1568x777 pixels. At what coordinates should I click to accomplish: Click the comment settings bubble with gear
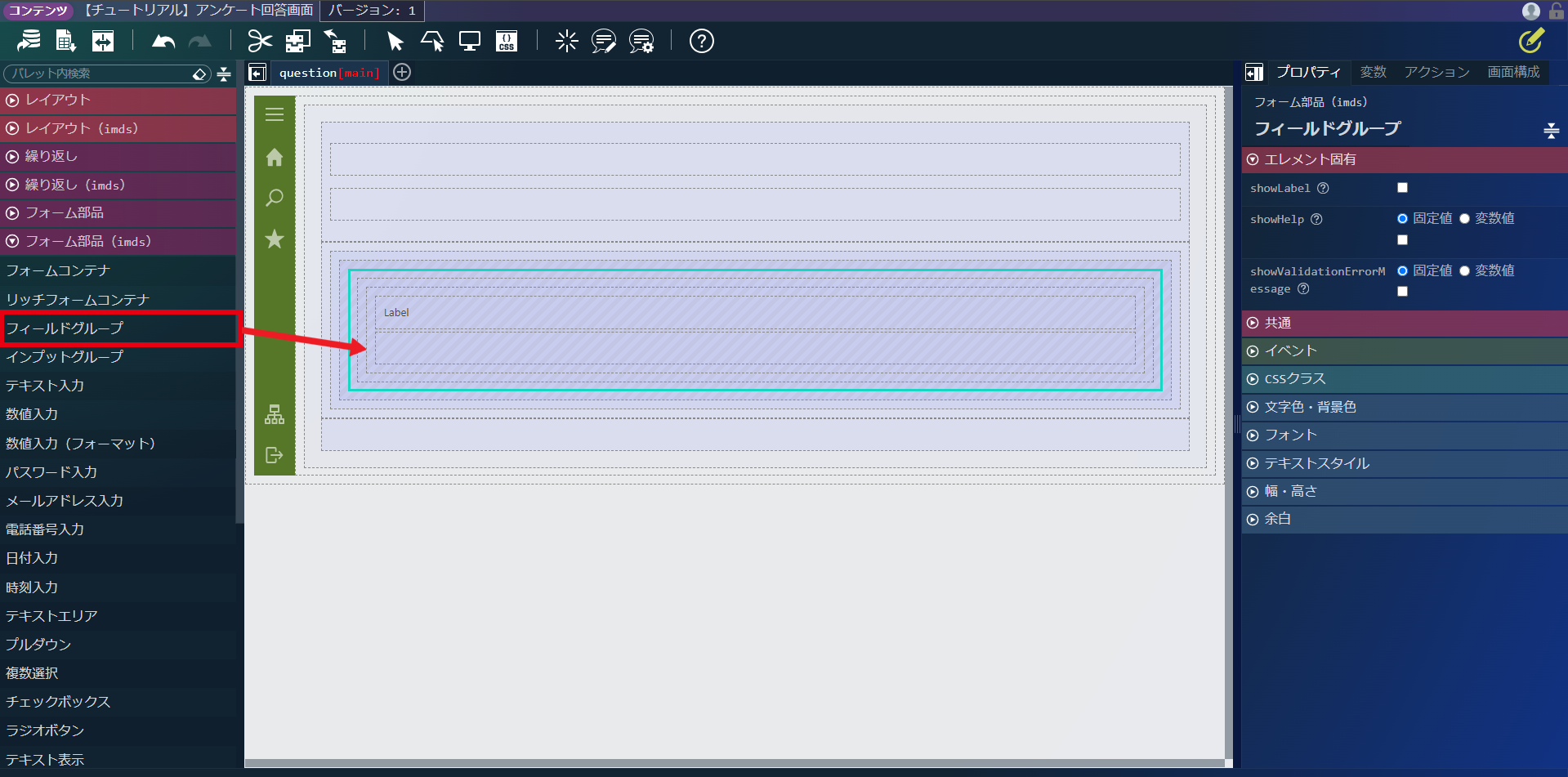point(641,41)
